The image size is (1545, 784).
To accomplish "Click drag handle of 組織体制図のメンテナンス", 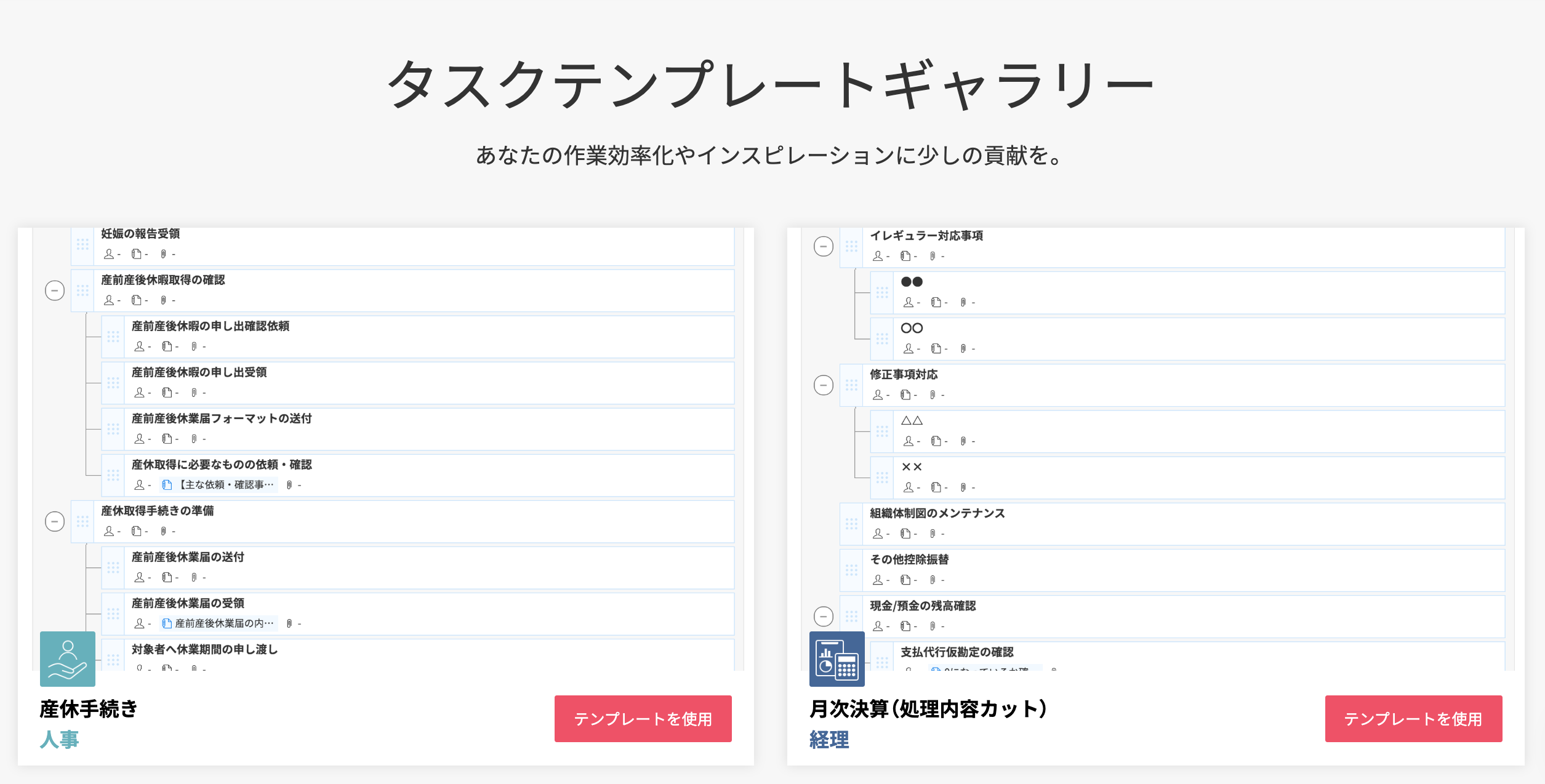I will coord(851,524).
